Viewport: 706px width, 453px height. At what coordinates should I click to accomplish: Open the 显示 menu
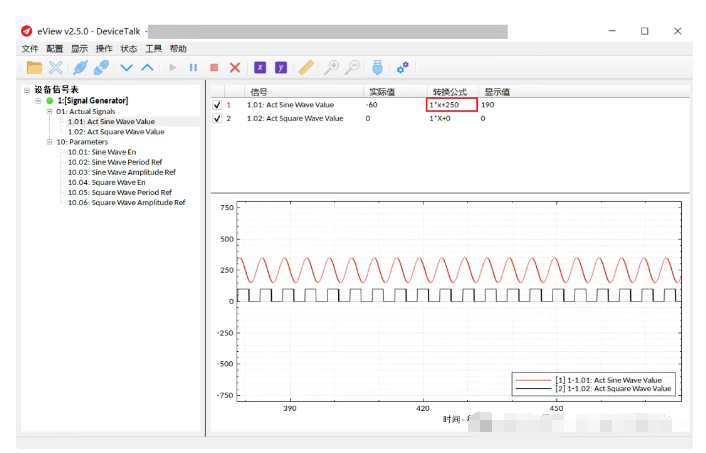tap(80, 49)
